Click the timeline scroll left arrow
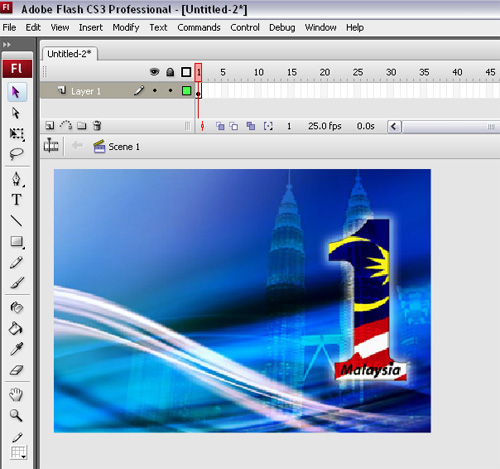The height and width of the screenshot is (469, 500). pos(394,126)
